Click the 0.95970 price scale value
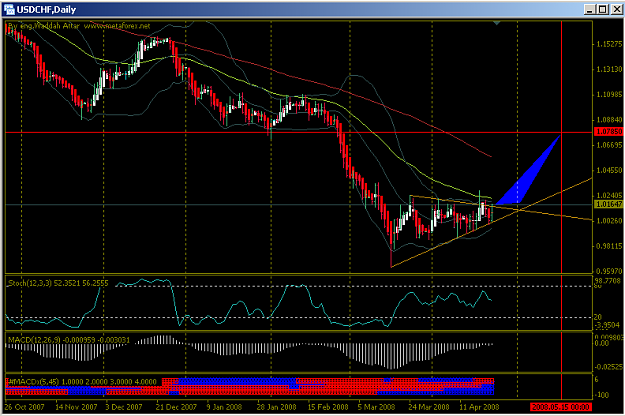This screenshot has height=416, width=625. (609, 271)
